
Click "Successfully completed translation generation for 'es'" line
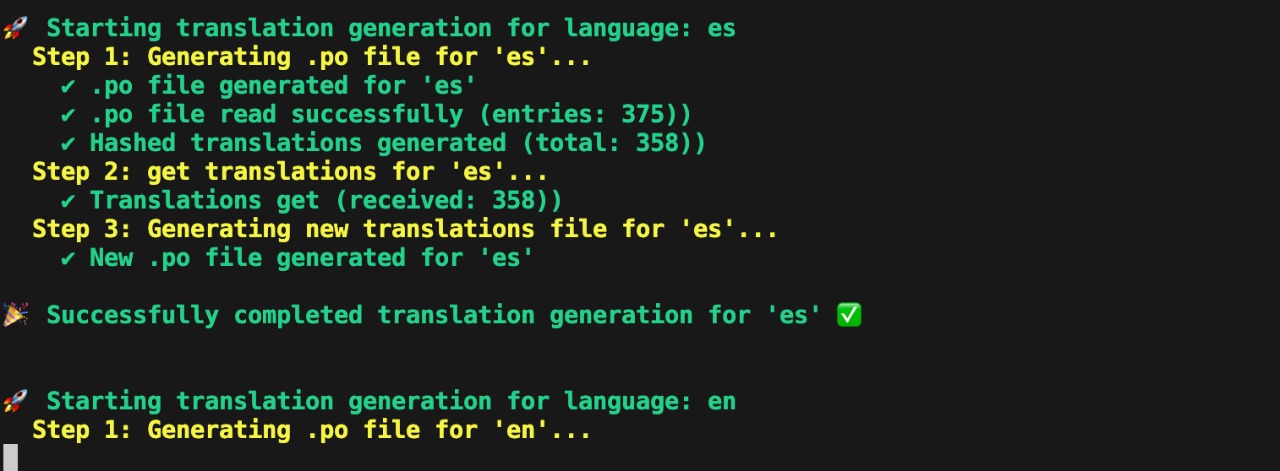[433, 315]
